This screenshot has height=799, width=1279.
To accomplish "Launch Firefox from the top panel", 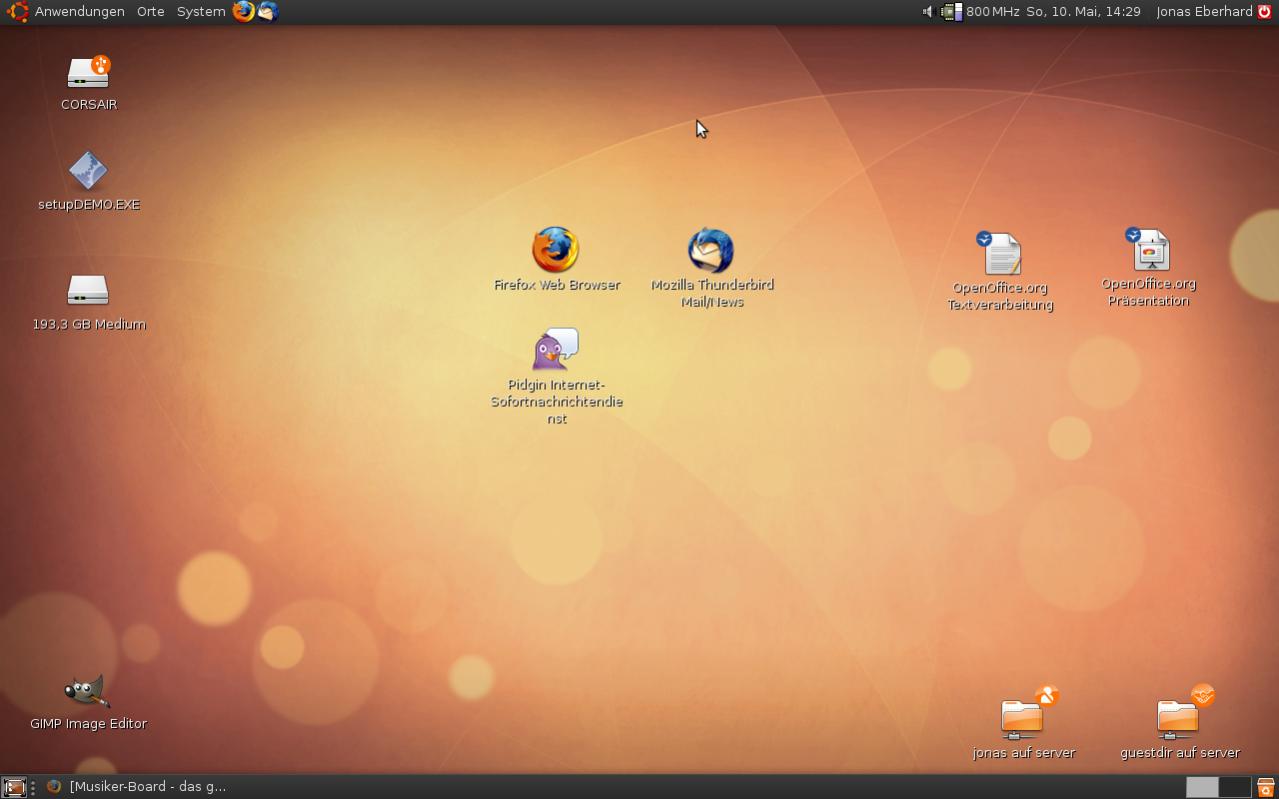I will pos(243,11).
